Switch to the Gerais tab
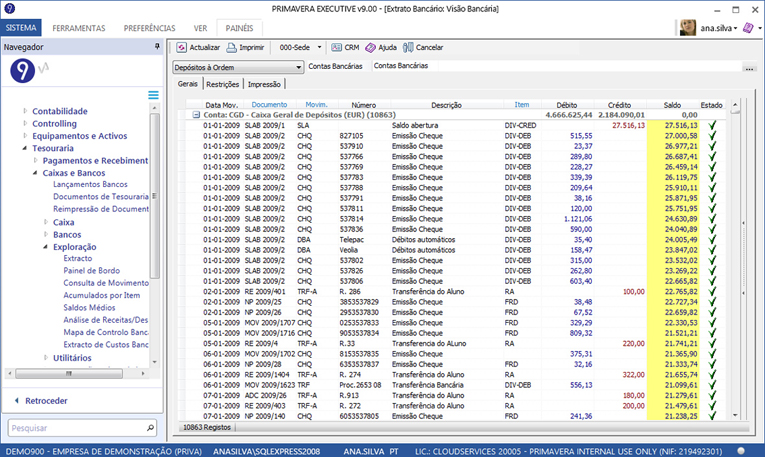Image resolution: width=765 pixels, height=457 pixels. click(x=188, y=84)
